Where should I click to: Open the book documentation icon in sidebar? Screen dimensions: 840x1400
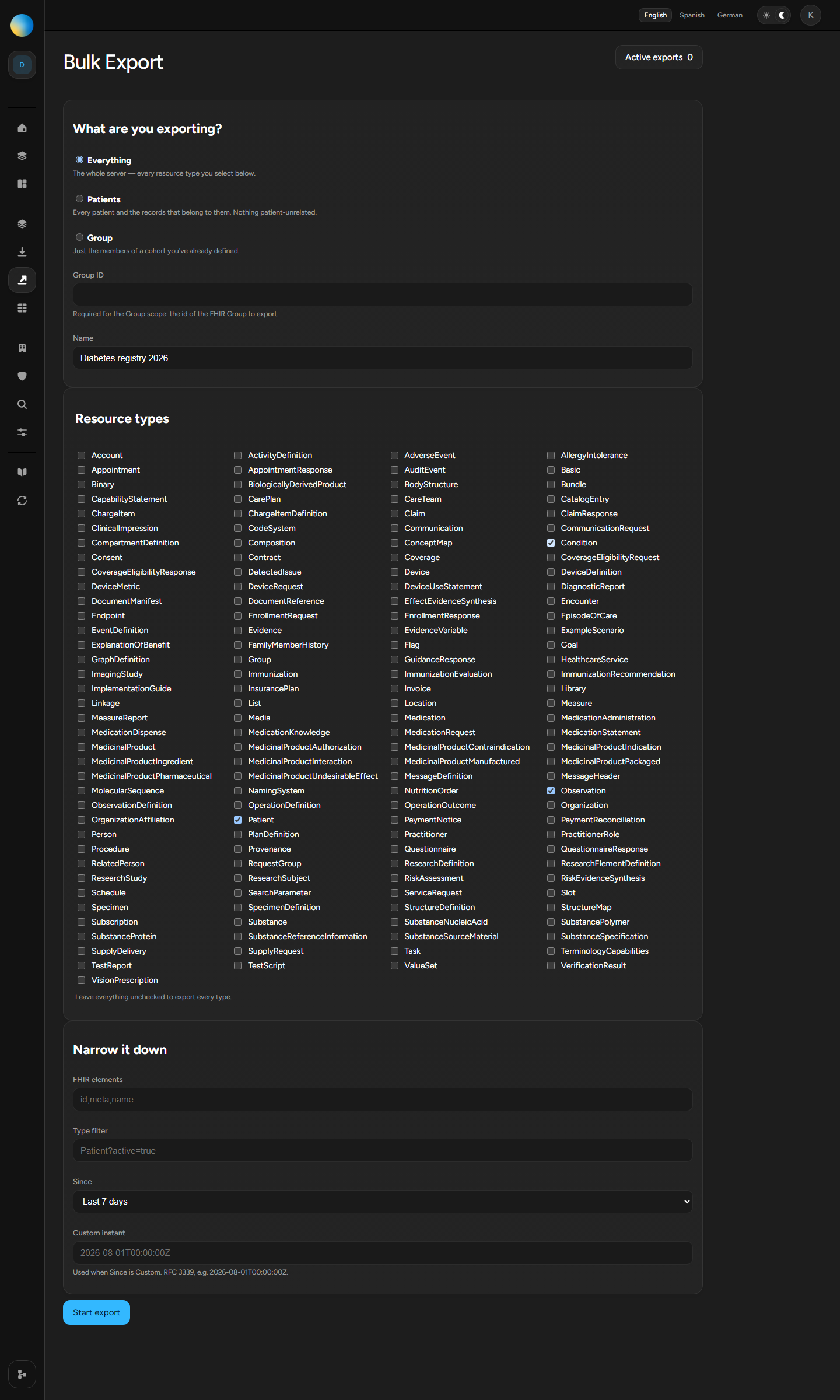point(22,473)
